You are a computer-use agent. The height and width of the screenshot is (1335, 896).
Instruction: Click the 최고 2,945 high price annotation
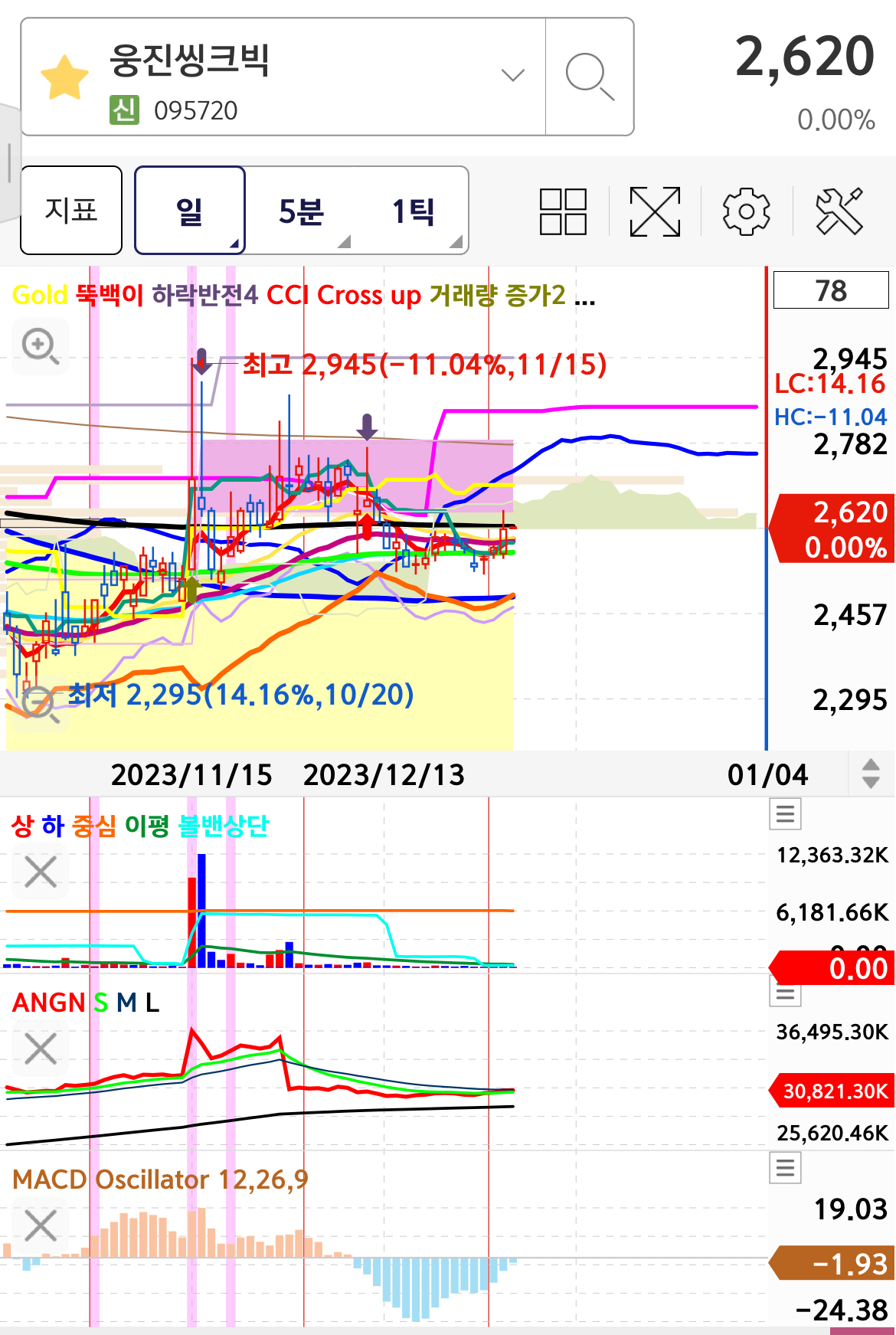pos(424,365)
